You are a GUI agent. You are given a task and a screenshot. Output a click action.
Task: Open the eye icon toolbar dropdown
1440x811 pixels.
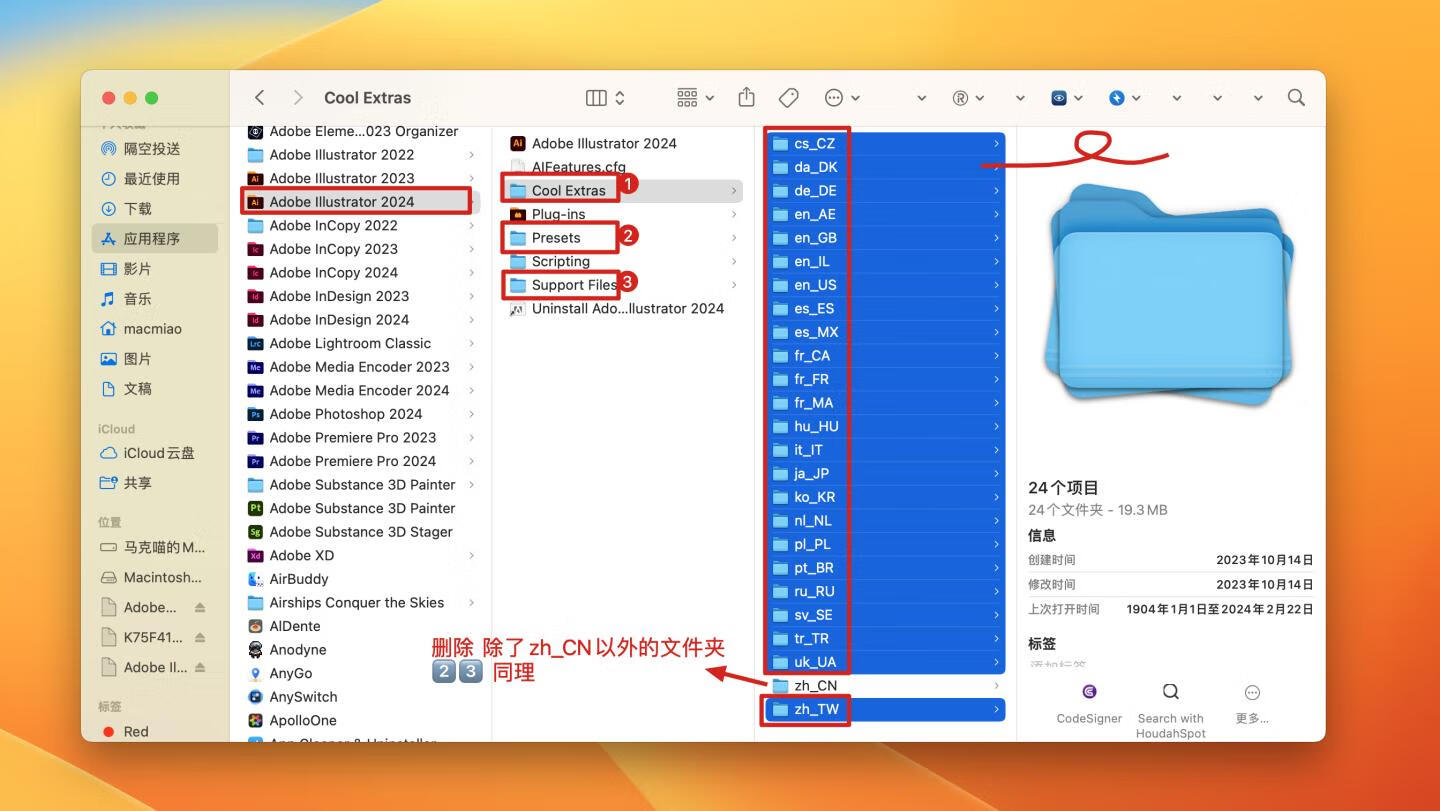[1067, 97]
